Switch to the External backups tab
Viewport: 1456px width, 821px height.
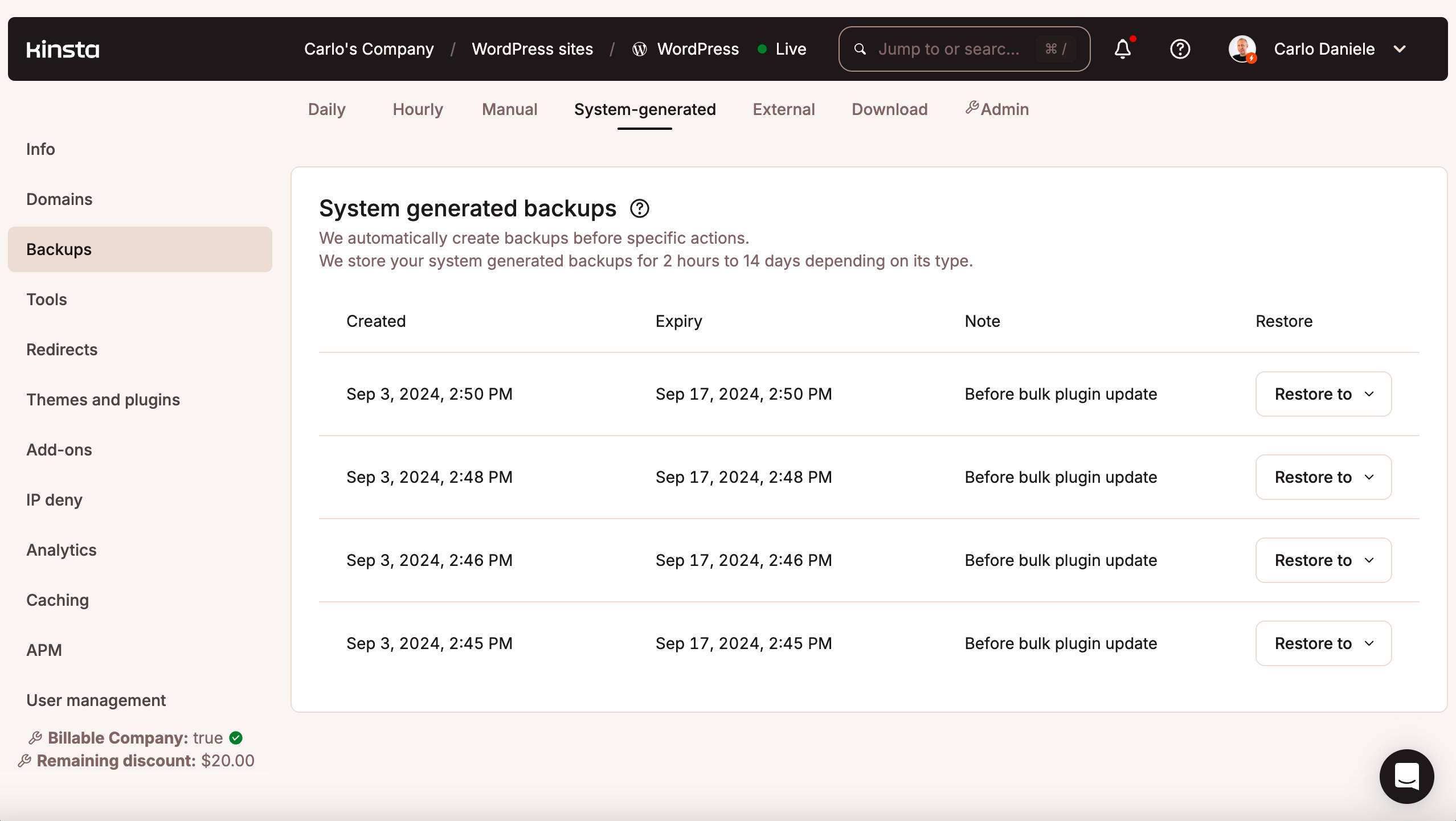(783, 109)
